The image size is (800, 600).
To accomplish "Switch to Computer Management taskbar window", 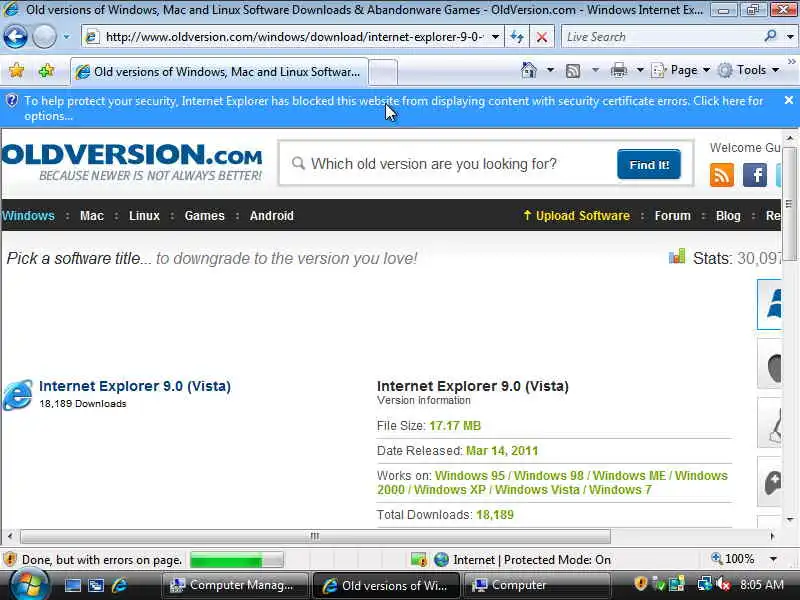I will (x=235, y=585).
